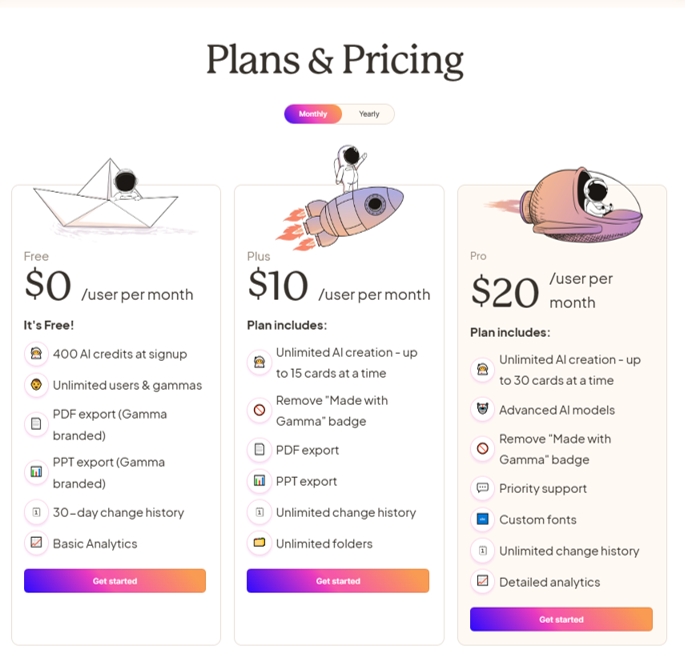This screenshot has width=685, height=657.
Task: Click the 400 AI credits astronaut icon
Action: pos(36,353)
